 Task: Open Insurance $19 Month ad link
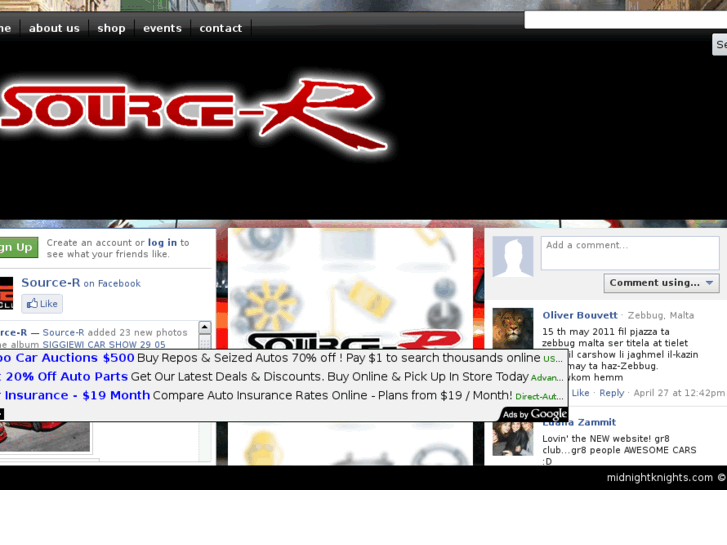[75, 396]
